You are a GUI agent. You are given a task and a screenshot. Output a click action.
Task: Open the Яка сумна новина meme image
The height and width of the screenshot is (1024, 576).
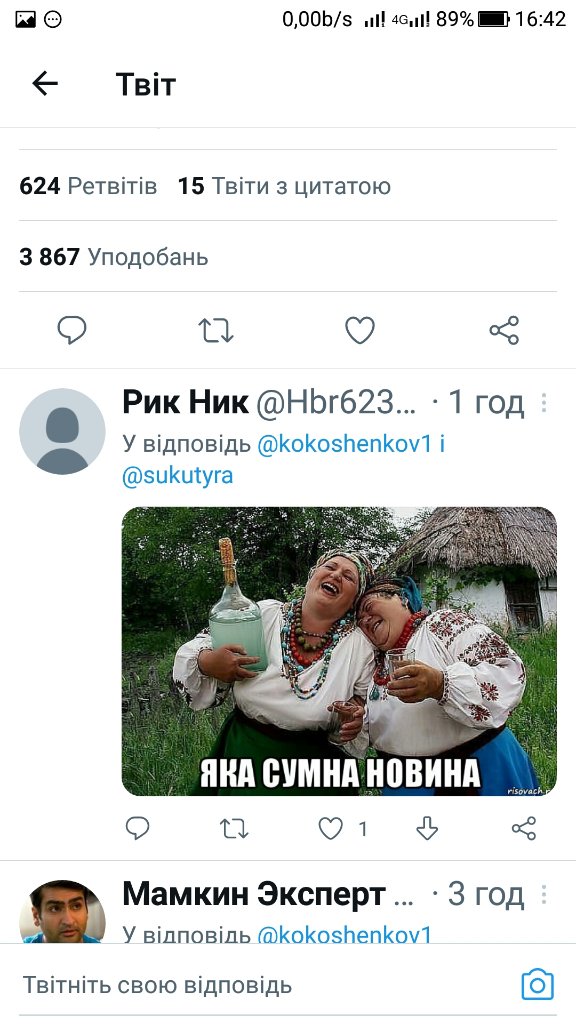(x=339, y=651)
